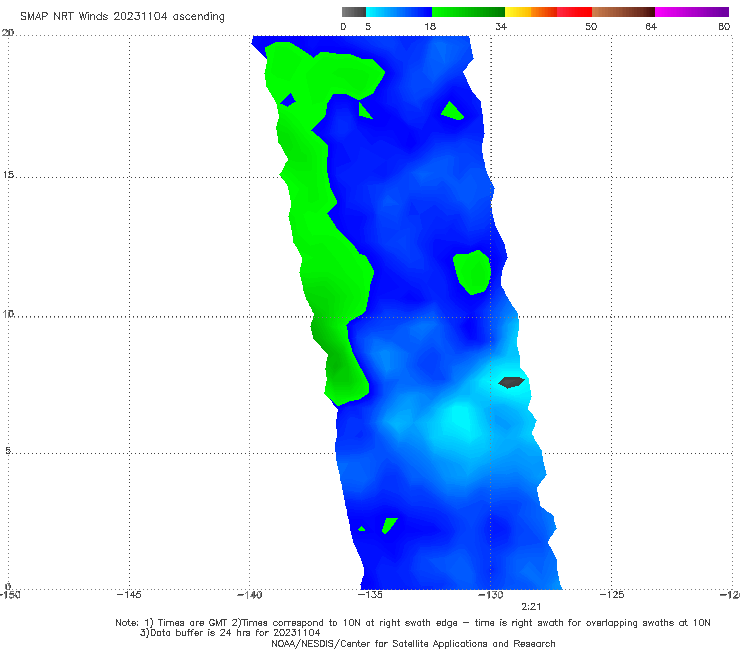Click the green parallelogram patch near 2N
The image size is (740, 650).
[x=389, y=525]
